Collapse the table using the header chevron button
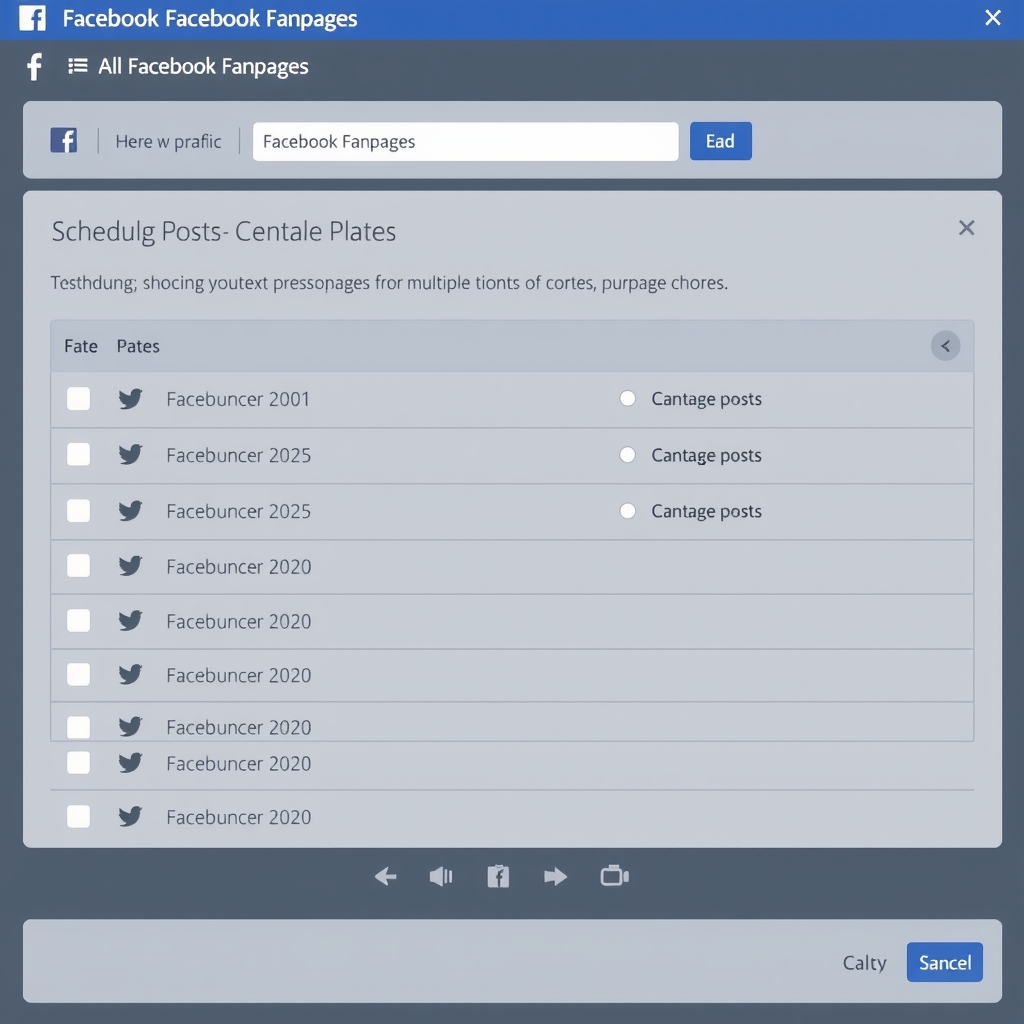 tap(945, 345)
